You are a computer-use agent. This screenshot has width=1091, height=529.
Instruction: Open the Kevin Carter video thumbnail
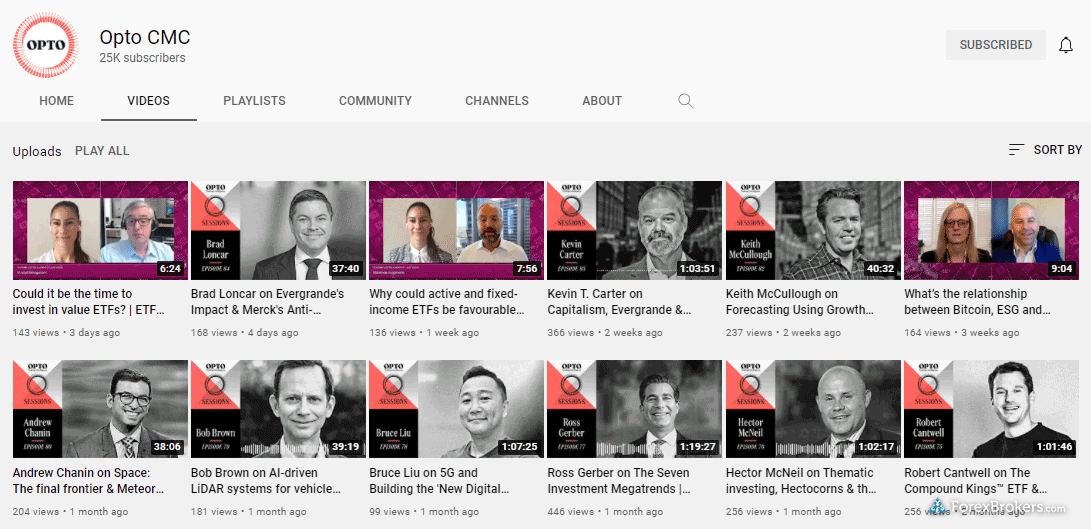click(635, 230)
